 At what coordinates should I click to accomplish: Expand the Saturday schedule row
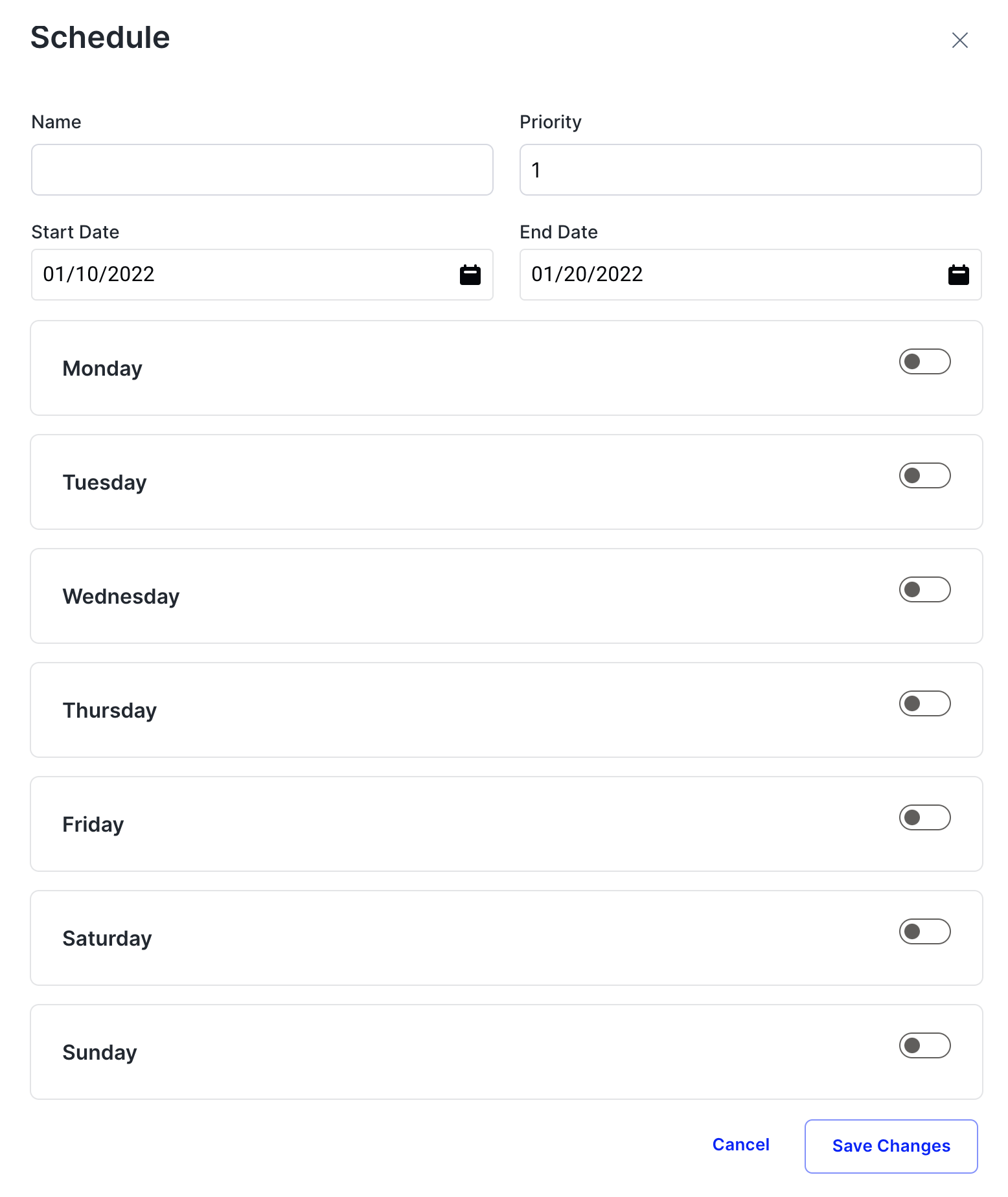(x=453, y=938)
